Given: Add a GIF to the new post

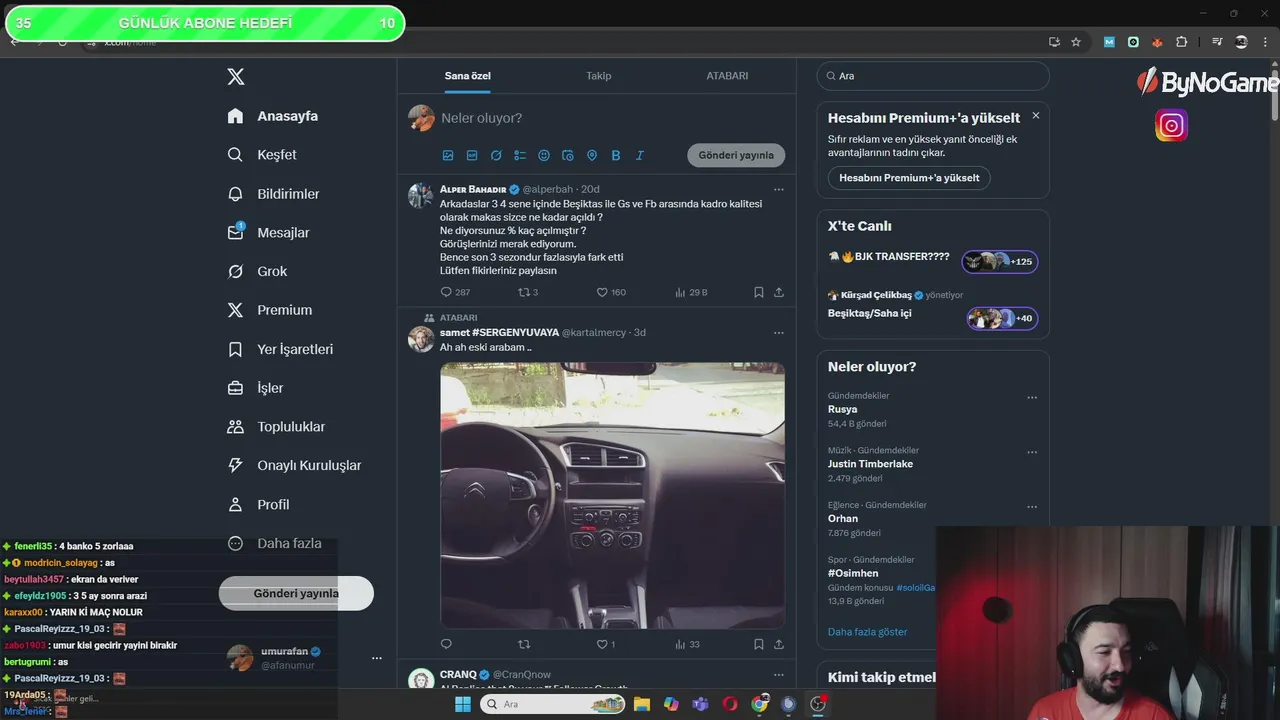Looking at the screenshot, I should point(472,155).
